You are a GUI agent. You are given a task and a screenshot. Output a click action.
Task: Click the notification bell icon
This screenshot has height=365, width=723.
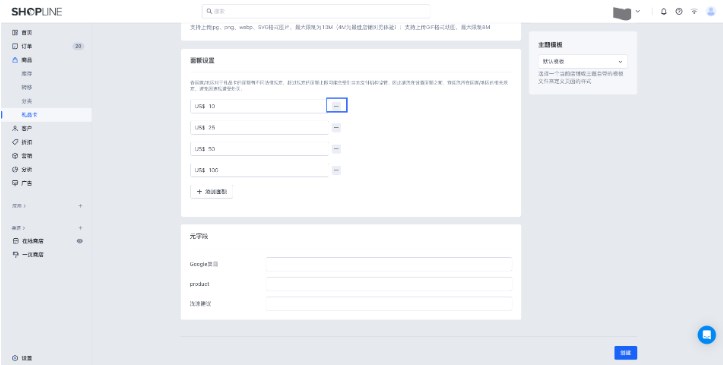(x=664, y=12)
